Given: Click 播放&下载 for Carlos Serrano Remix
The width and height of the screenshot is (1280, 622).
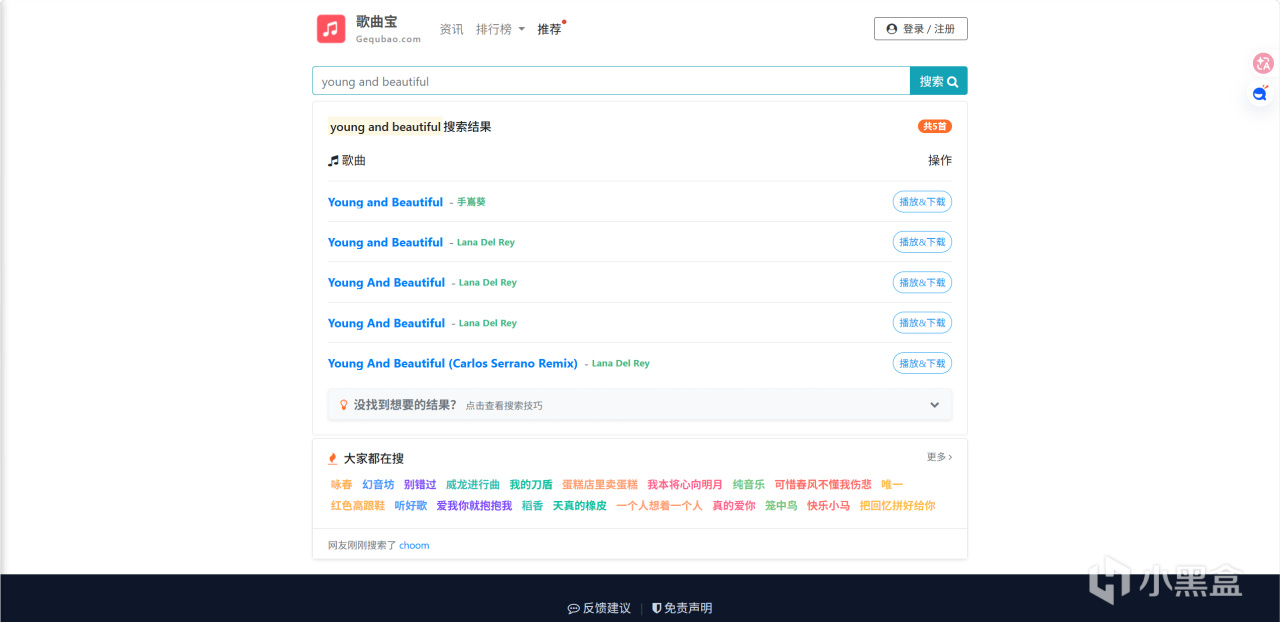Looking at the screenshot, I should 922,363.
